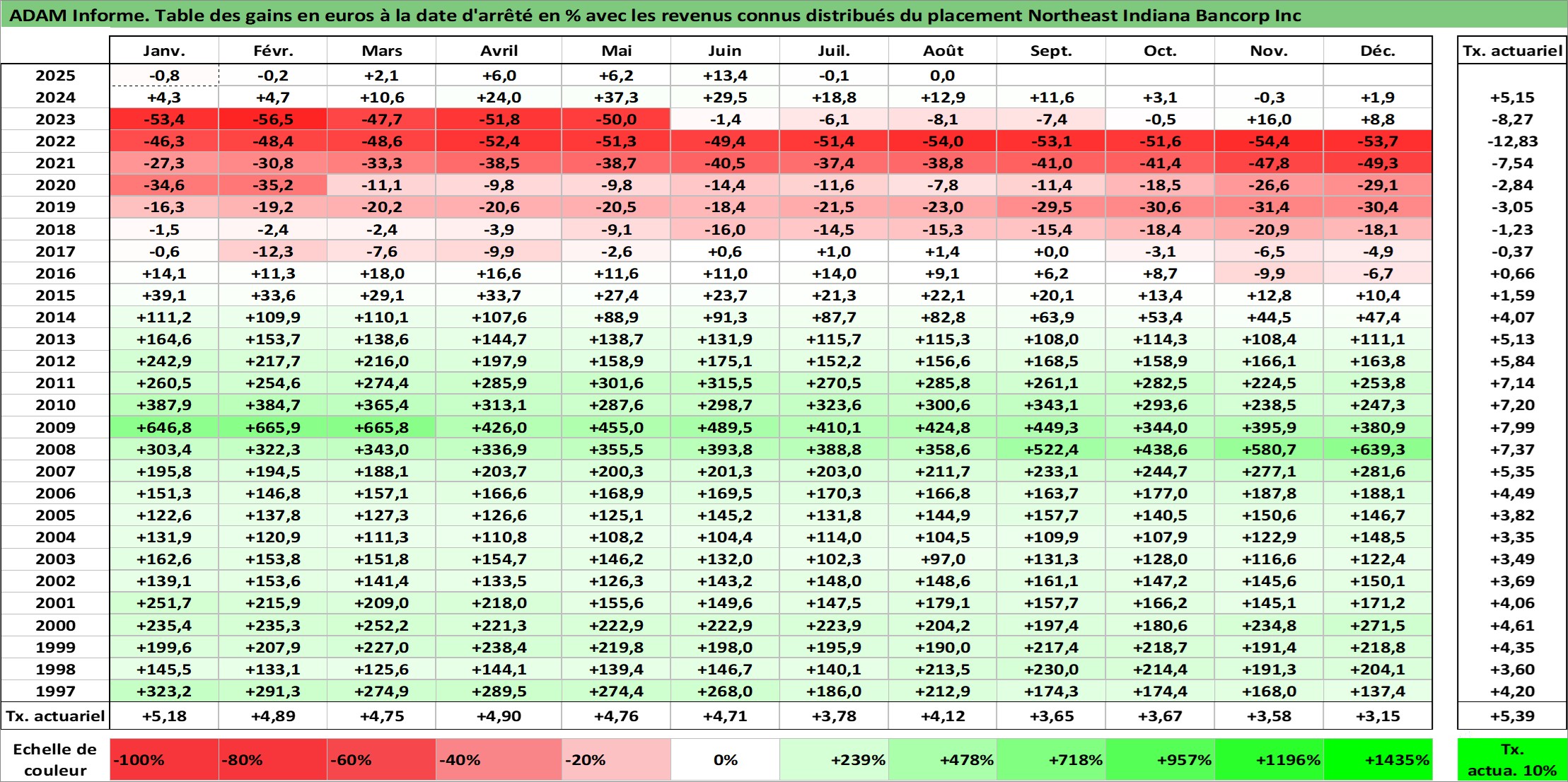Click the '+3,15' December actuarial rate
The height and width of the screenshot is (782, 1568).
(x=1378, y=716)
